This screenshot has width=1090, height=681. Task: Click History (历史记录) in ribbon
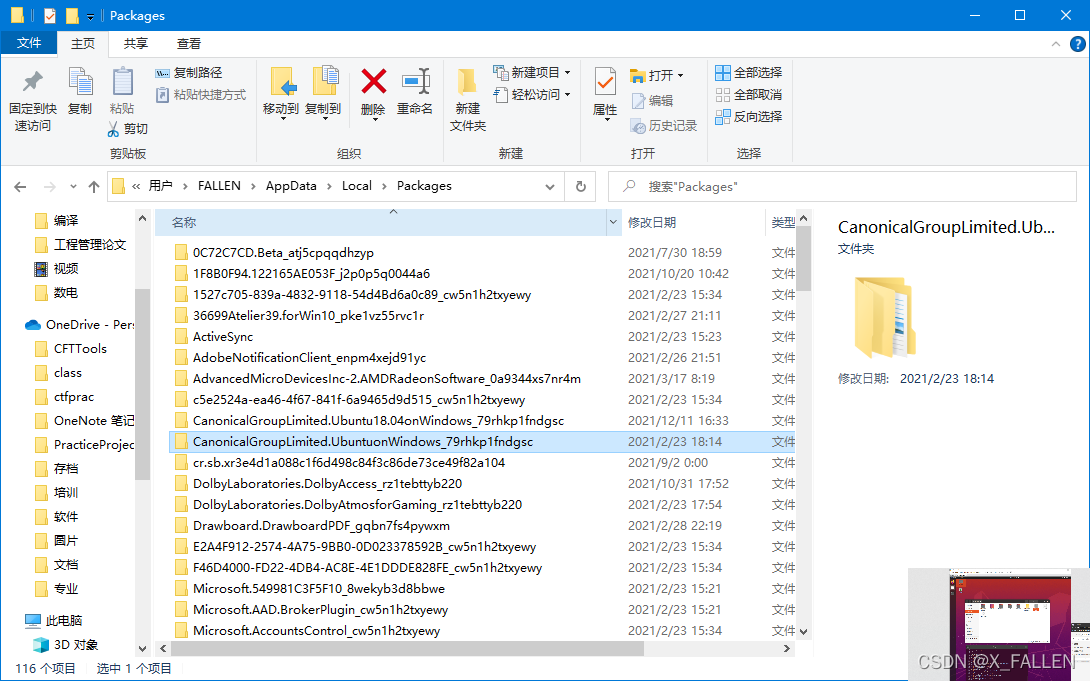pos(664,126)
